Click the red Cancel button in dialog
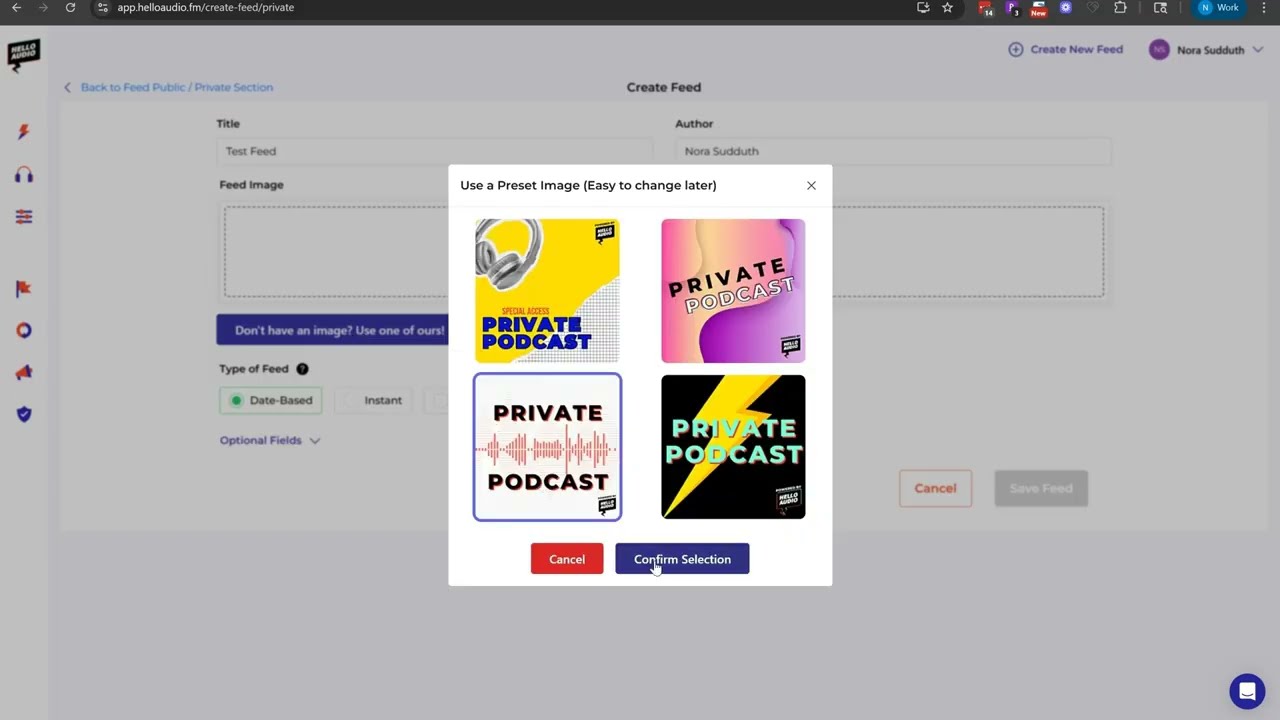This screenshot has width=1280, height=720. click(x=567, y=559)
